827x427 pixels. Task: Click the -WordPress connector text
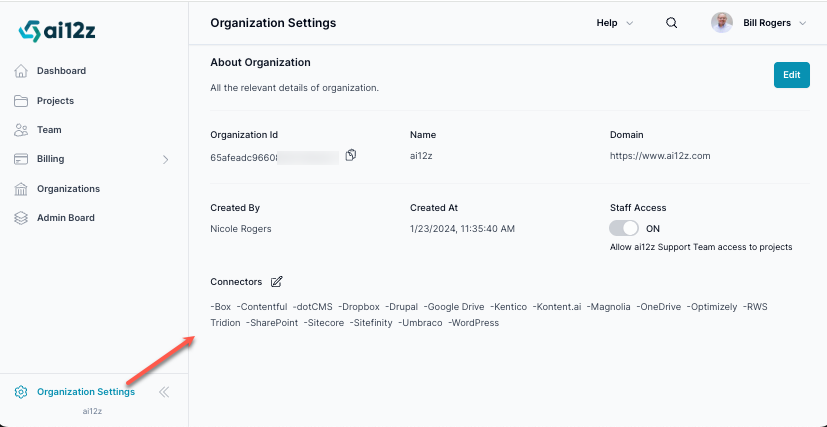[x=473, y=323]
